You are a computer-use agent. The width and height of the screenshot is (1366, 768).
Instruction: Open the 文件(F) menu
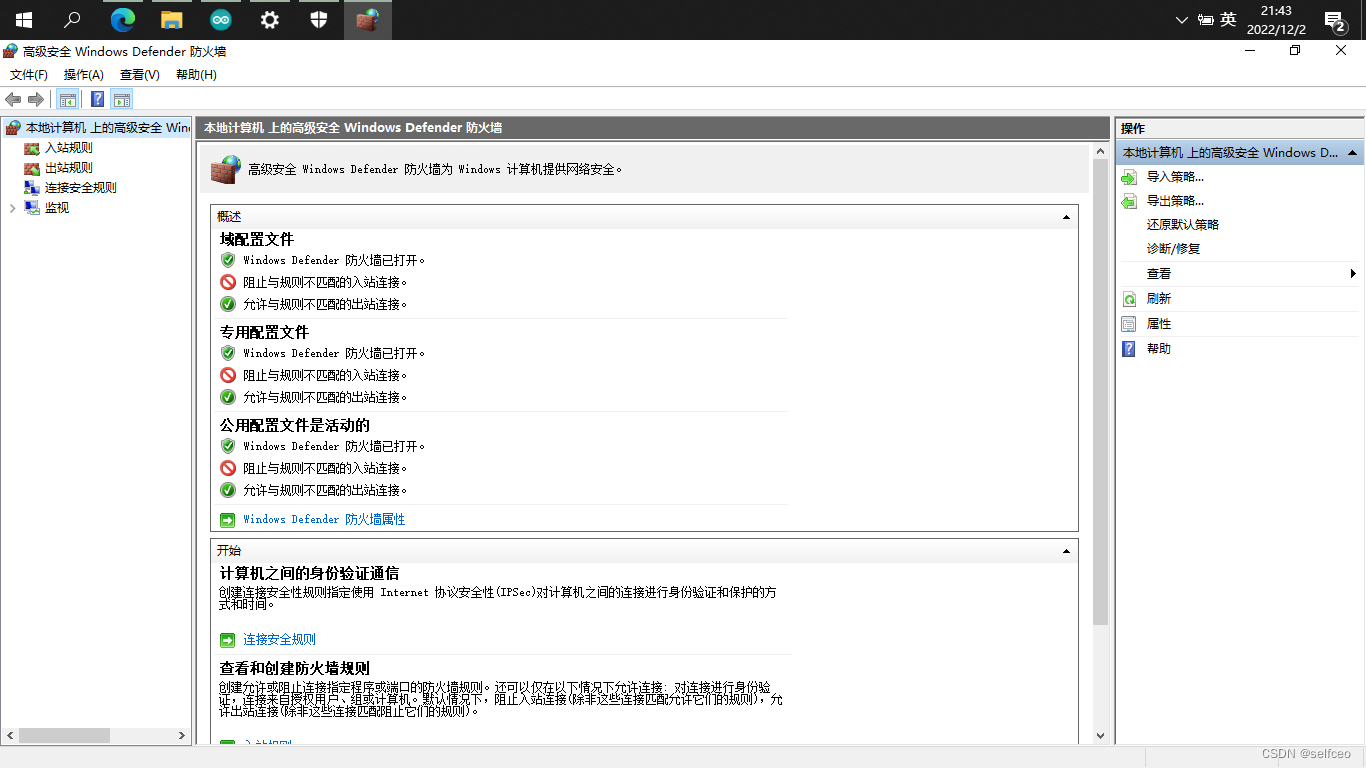coord(29,75)
